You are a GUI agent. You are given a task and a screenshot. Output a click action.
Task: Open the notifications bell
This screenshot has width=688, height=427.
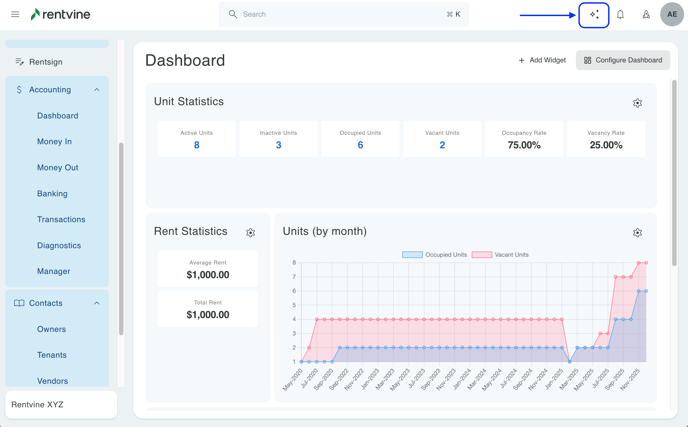(x=620, y=15)
